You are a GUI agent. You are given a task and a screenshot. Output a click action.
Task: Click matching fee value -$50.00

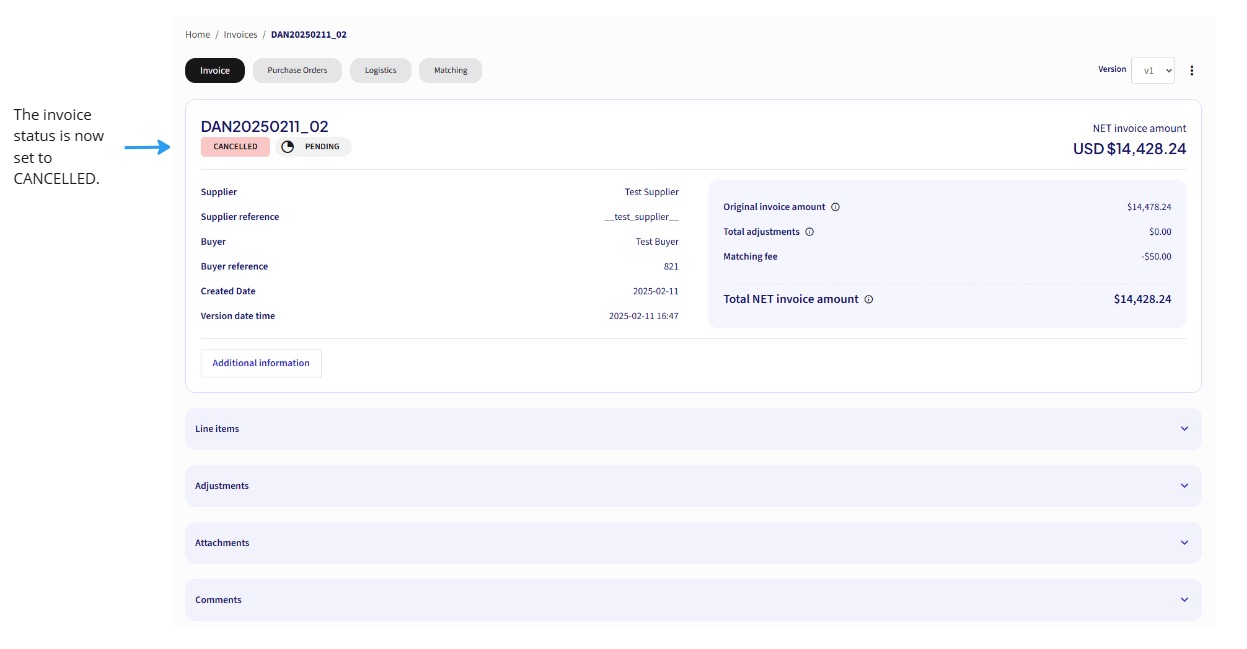(x=1156, y=257)
